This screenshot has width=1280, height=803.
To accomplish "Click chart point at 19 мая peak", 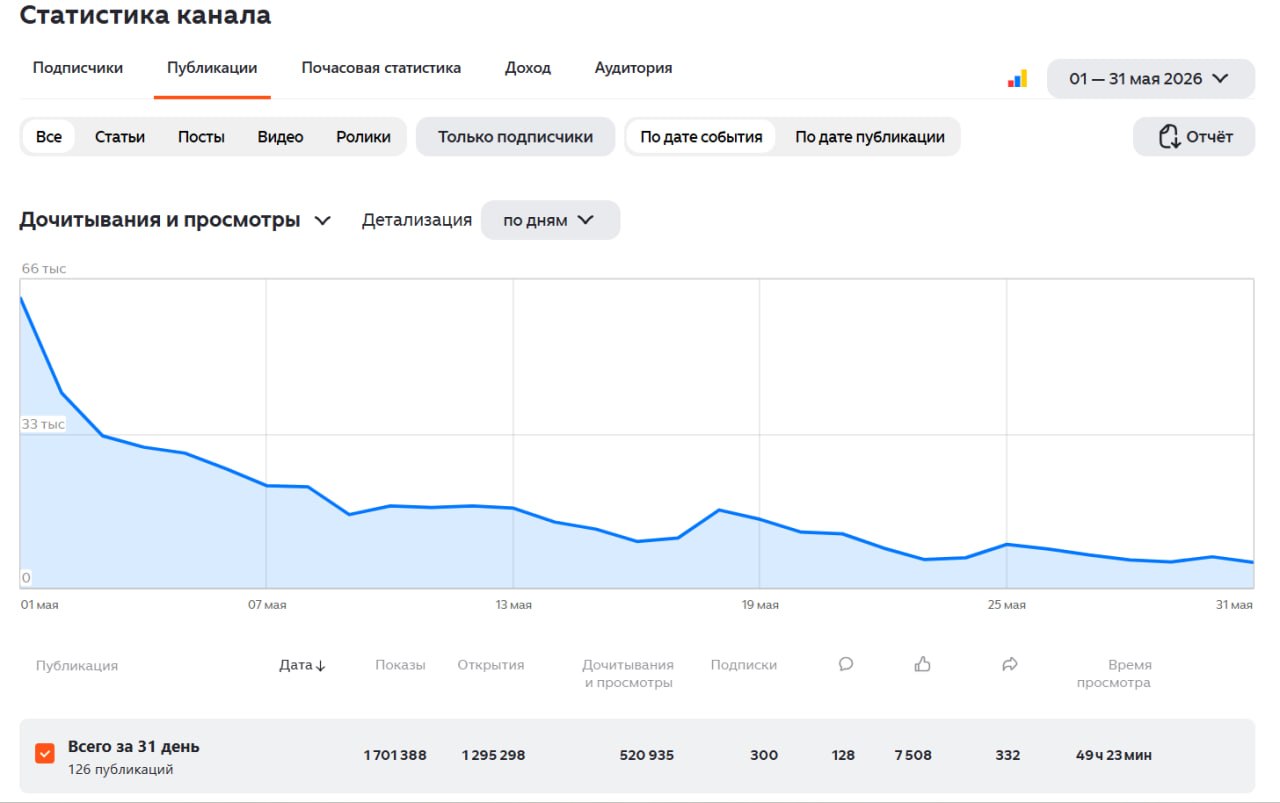I will [x=719, y=510].
